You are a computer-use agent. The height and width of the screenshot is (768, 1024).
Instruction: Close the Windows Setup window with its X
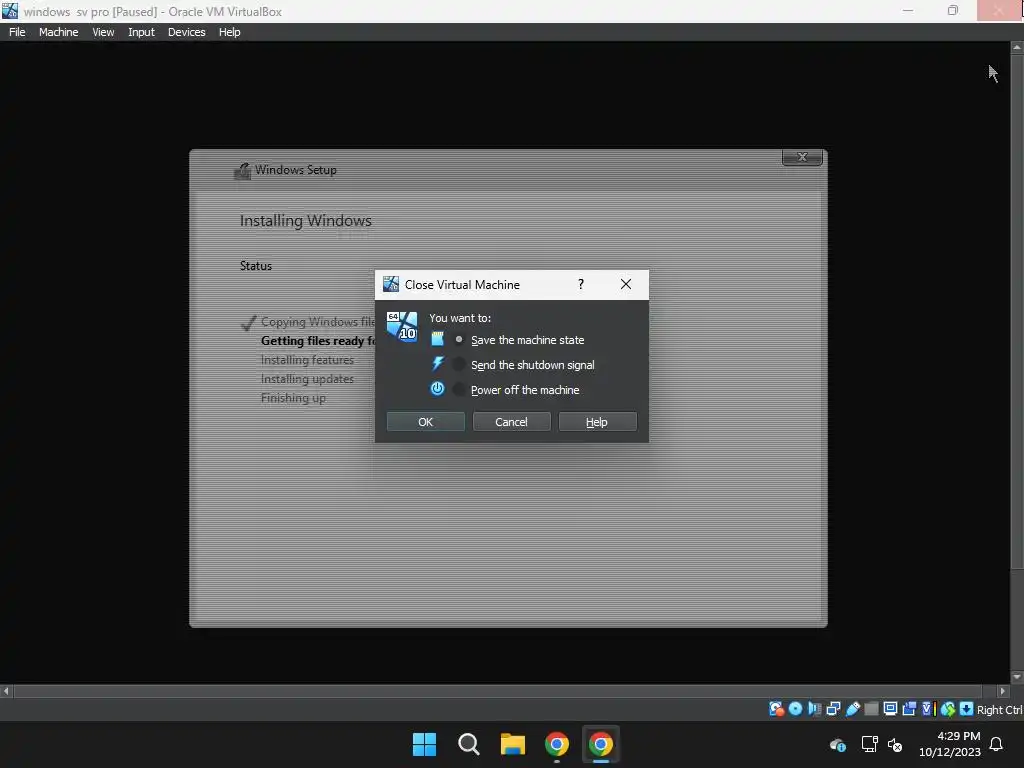point(802,157)
